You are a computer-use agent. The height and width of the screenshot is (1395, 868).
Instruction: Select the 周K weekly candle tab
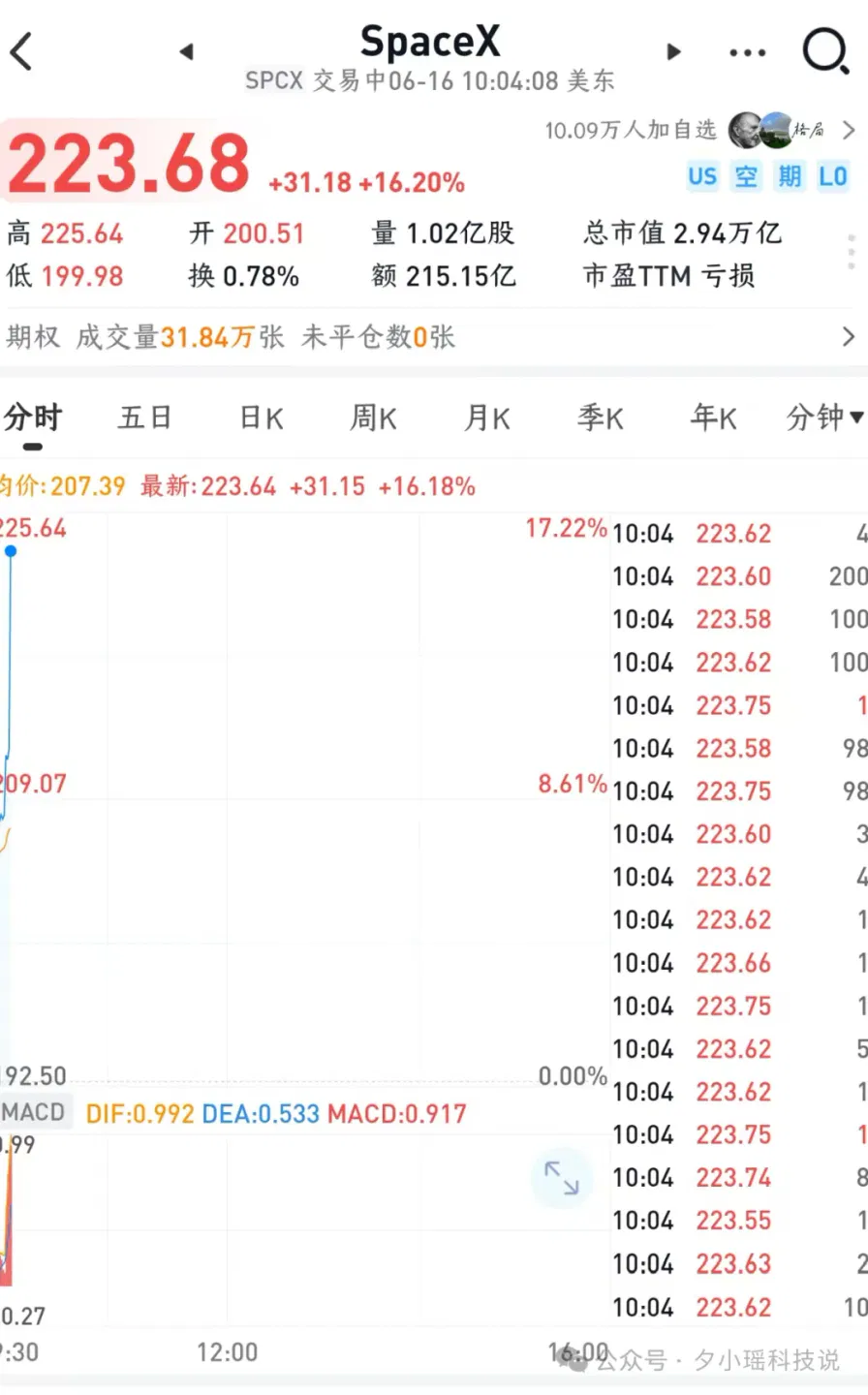374,418
